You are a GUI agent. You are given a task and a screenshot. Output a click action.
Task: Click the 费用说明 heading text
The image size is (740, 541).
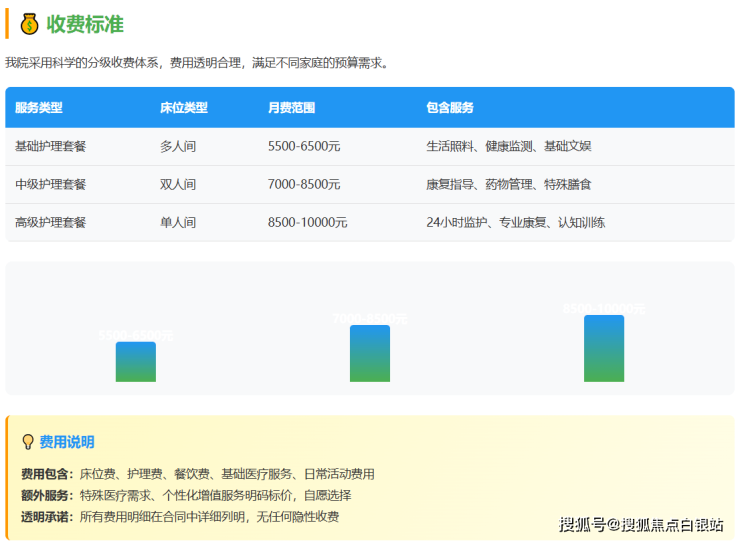click(67, 442)
